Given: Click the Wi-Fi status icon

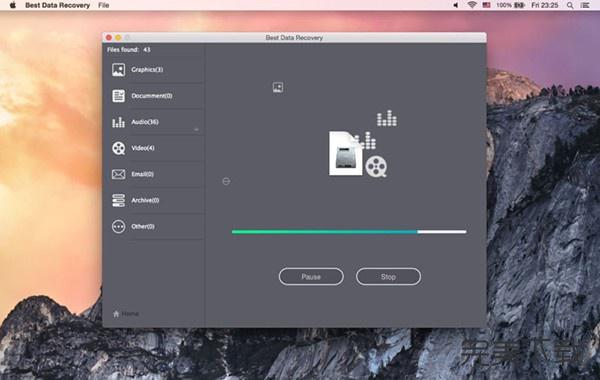Looking at the screenshot, I should (472, 5).
